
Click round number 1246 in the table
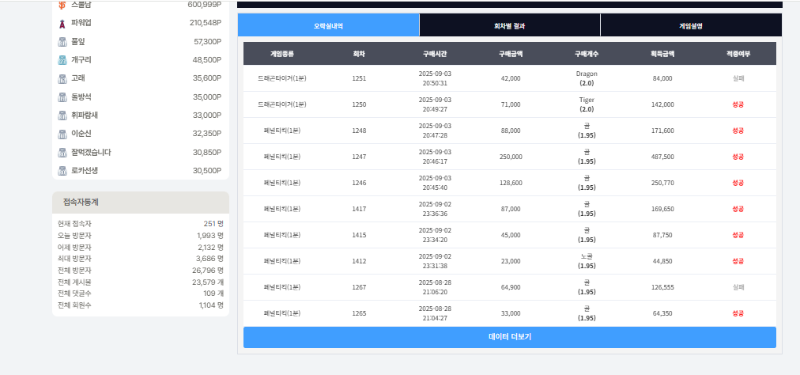click(359, 183)
